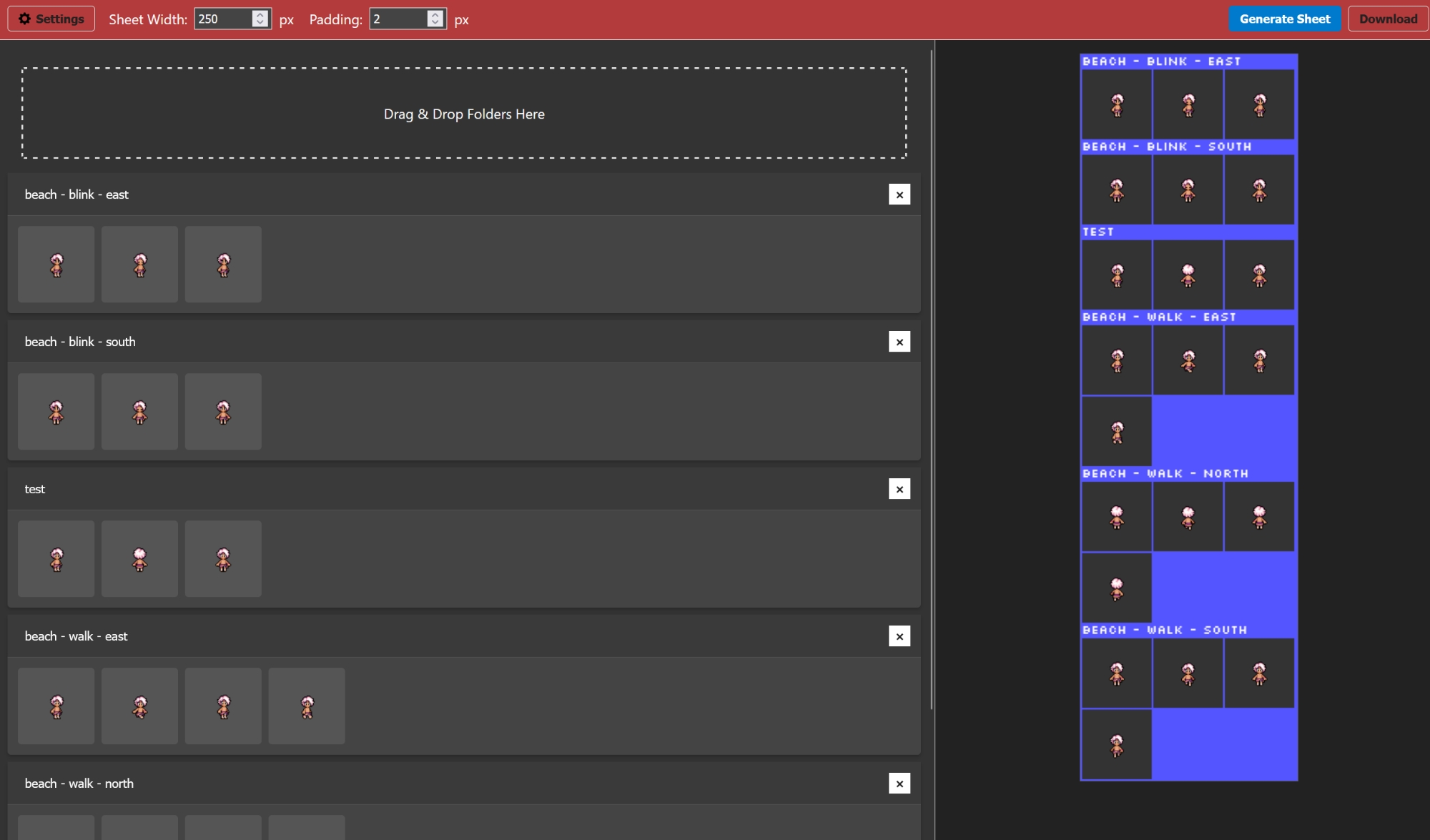Click the Generate Sheet button

[x=1284, y=19]
